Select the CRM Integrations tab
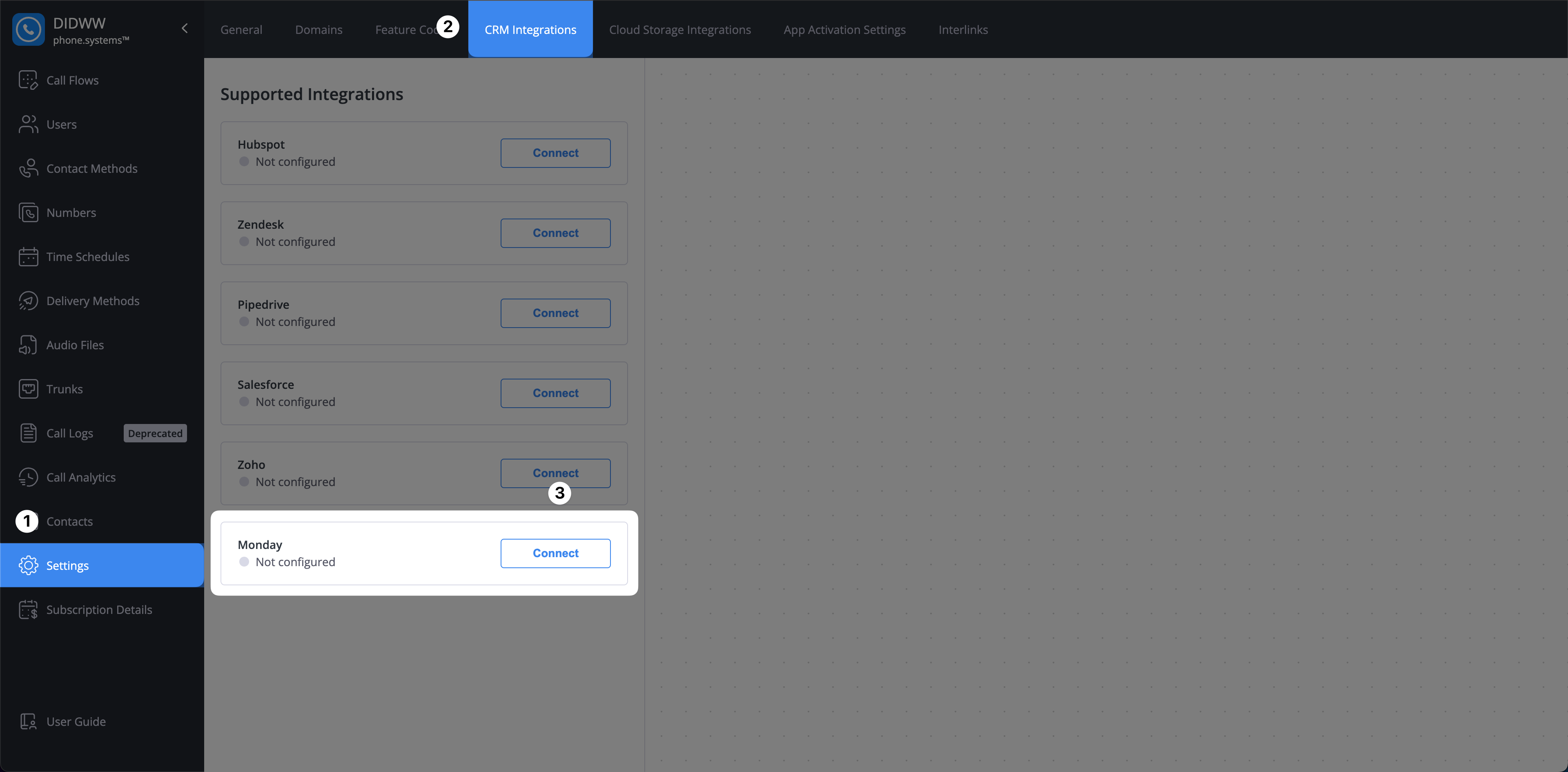The image size is (1568, 772). tap(530, 29)
